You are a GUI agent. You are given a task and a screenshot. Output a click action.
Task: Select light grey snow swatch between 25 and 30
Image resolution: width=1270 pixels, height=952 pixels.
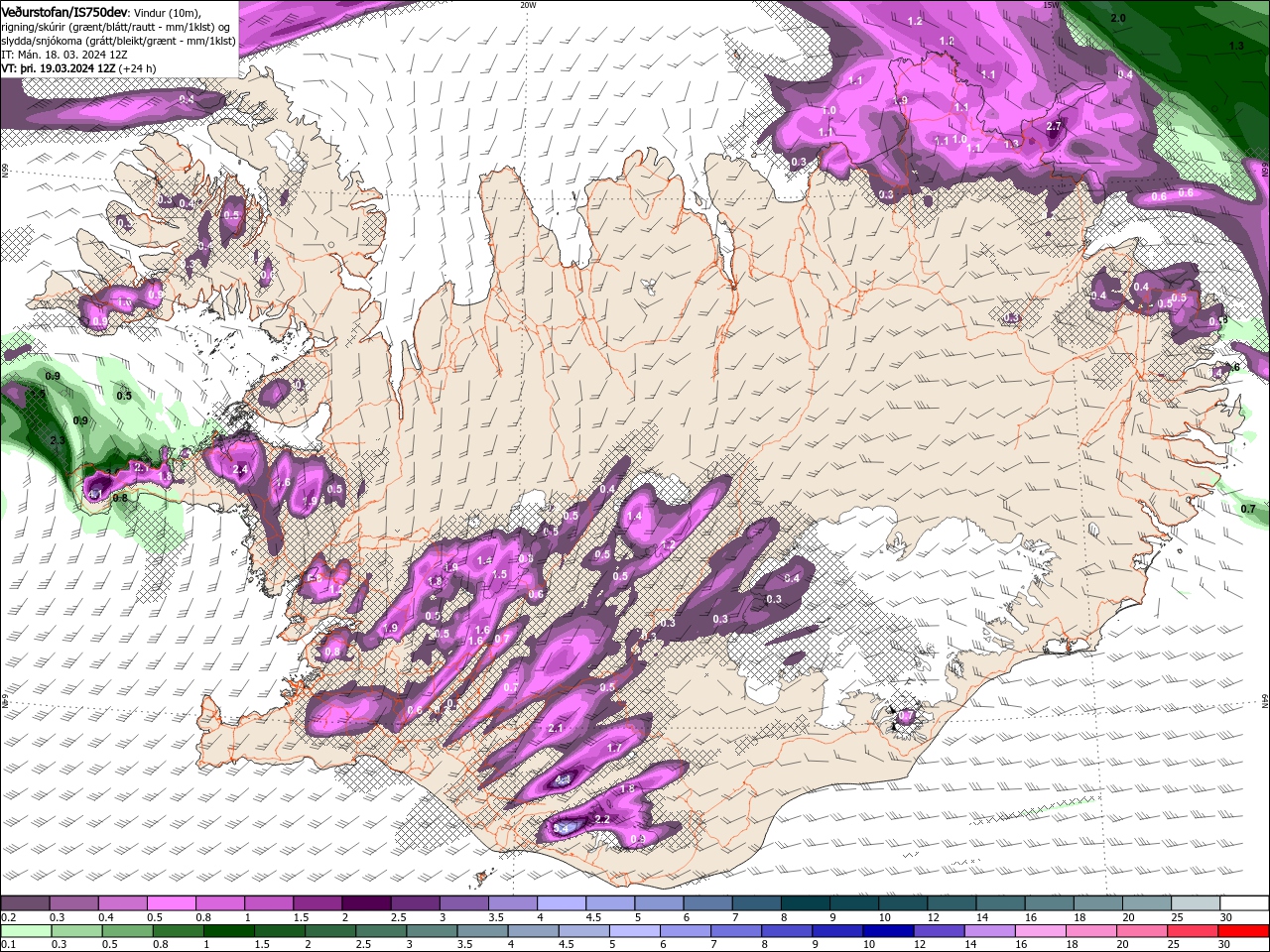pyautogui.click(x=1197, y=902)
